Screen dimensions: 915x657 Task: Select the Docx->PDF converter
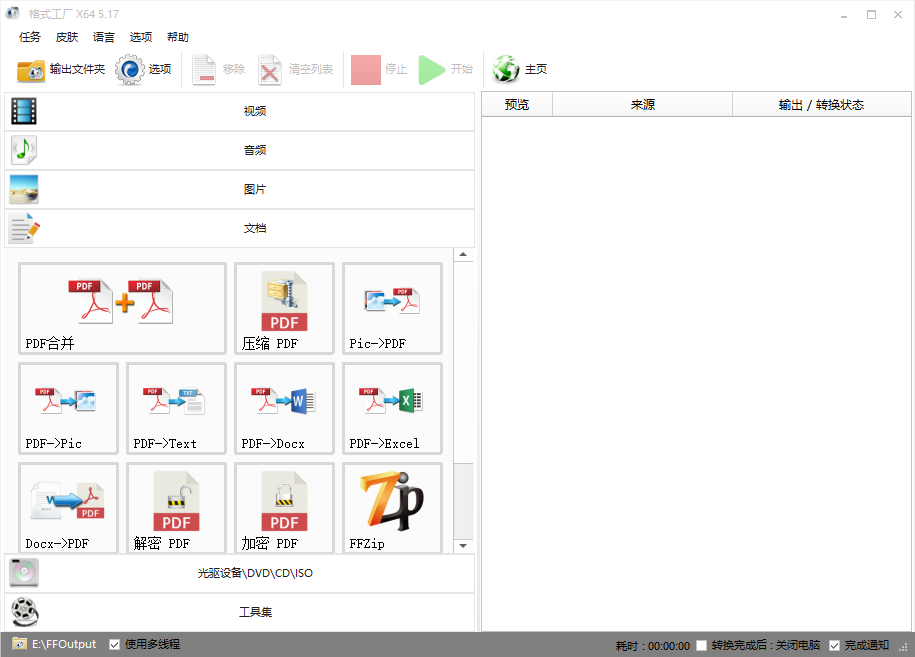[68, 508]
